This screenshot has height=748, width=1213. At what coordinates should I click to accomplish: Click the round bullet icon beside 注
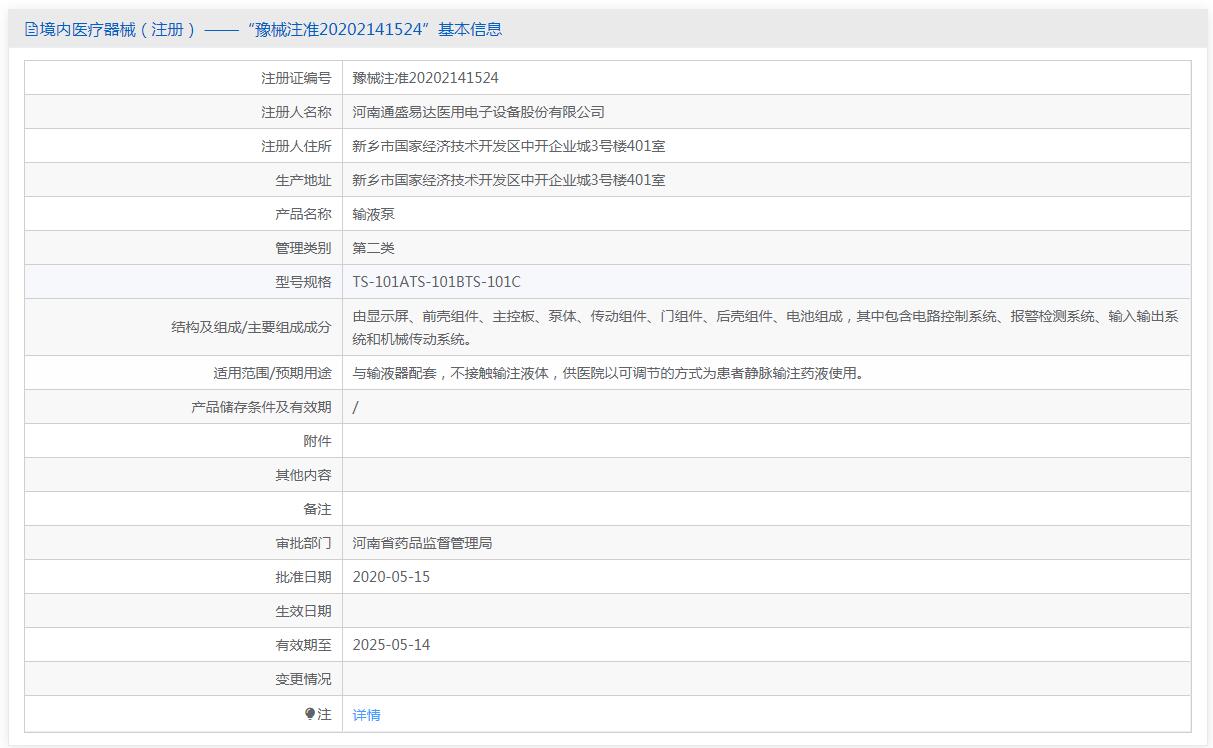tap(310, 714)
